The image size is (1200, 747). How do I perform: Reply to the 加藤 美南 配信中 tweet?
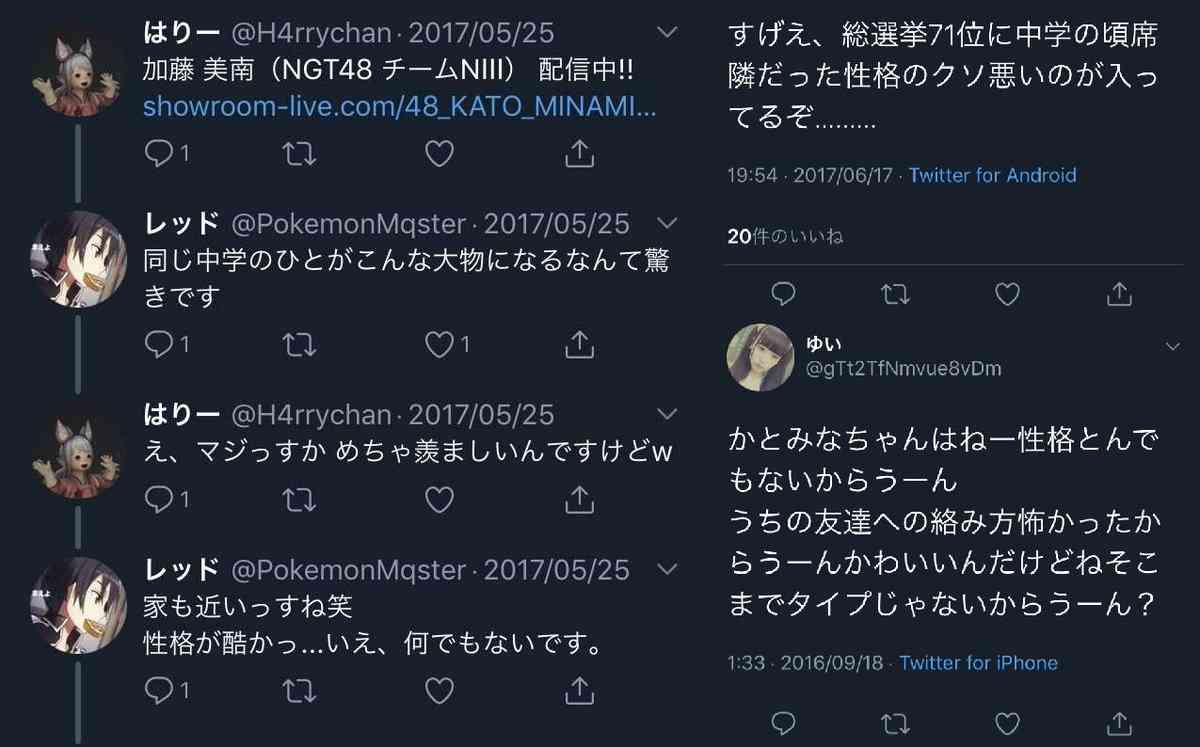coord(159,153)
